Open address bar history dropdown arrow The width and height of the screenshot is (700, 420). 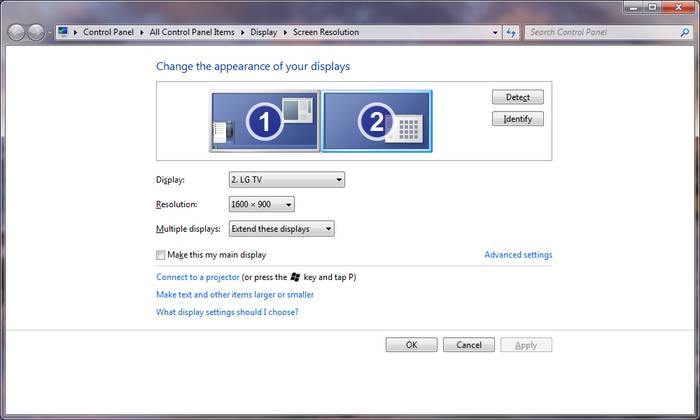point(495,32)
